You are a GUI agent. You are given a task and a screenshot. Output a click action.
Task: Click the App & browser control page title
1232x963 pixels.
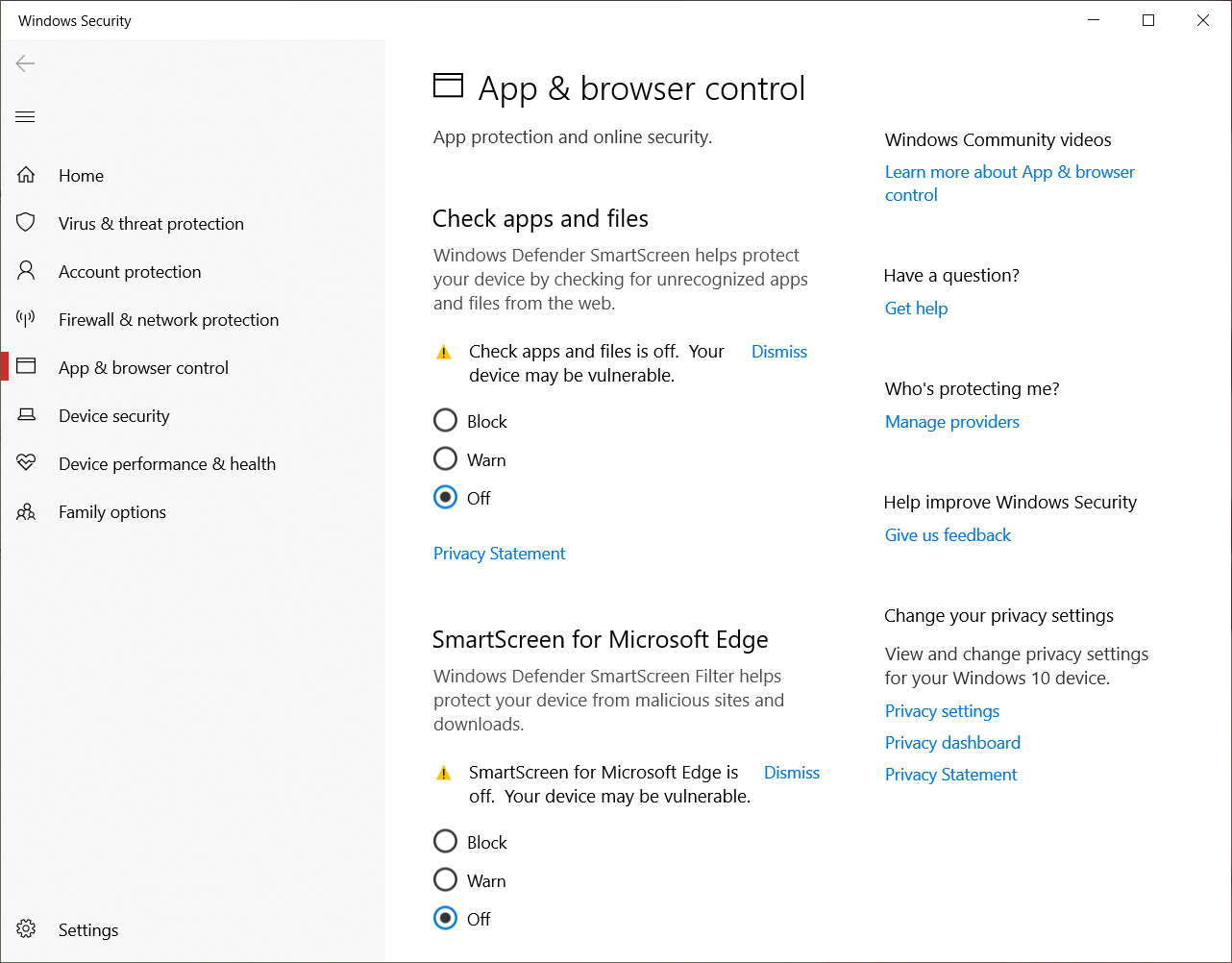pyautogui.click(x=641, y=88)
